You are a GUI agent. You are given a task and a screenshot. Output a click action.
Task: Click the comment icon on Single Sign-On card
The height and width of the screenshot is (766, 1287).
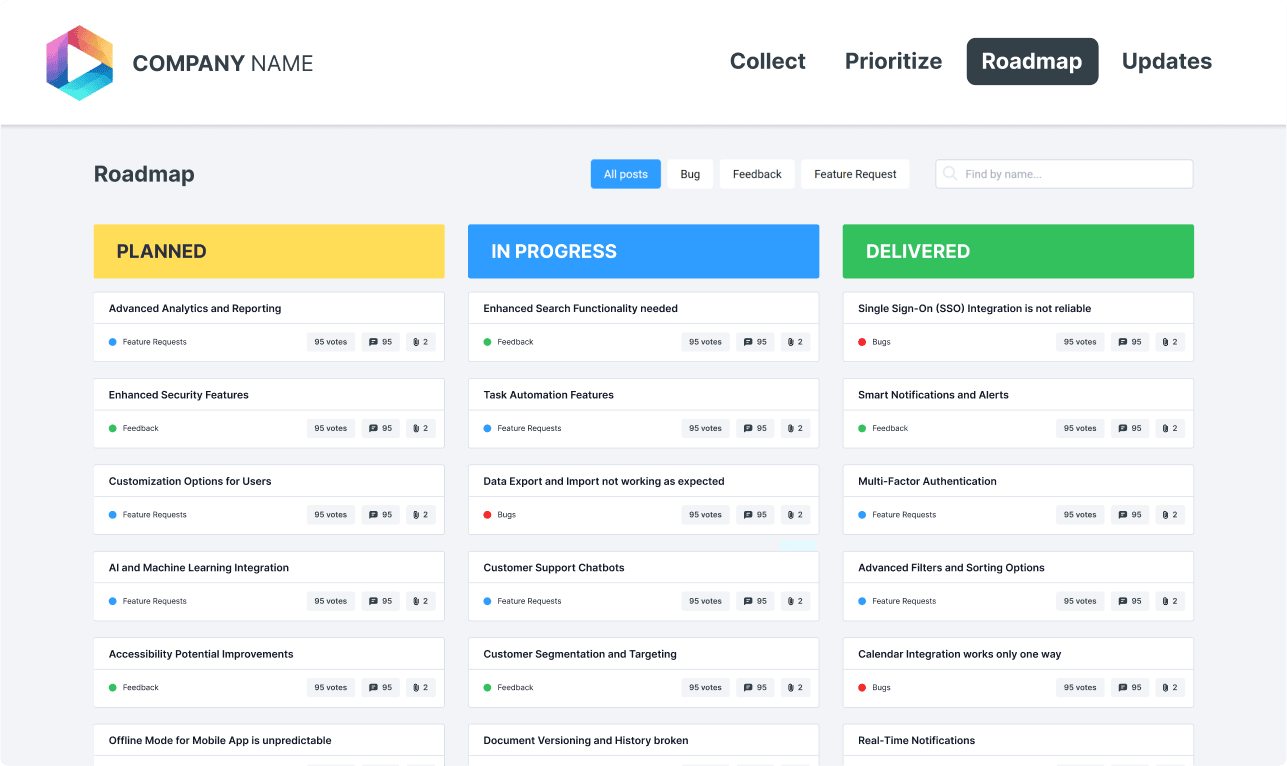point(1123,341)
